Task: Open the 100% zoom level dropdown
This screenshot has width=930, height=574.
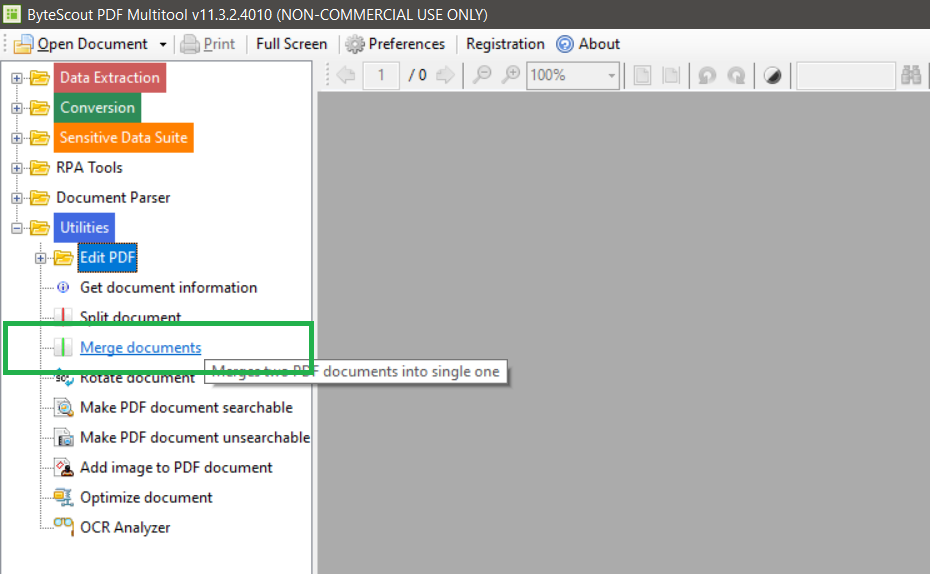Action: pyautogui.click(x=611, y=76)
